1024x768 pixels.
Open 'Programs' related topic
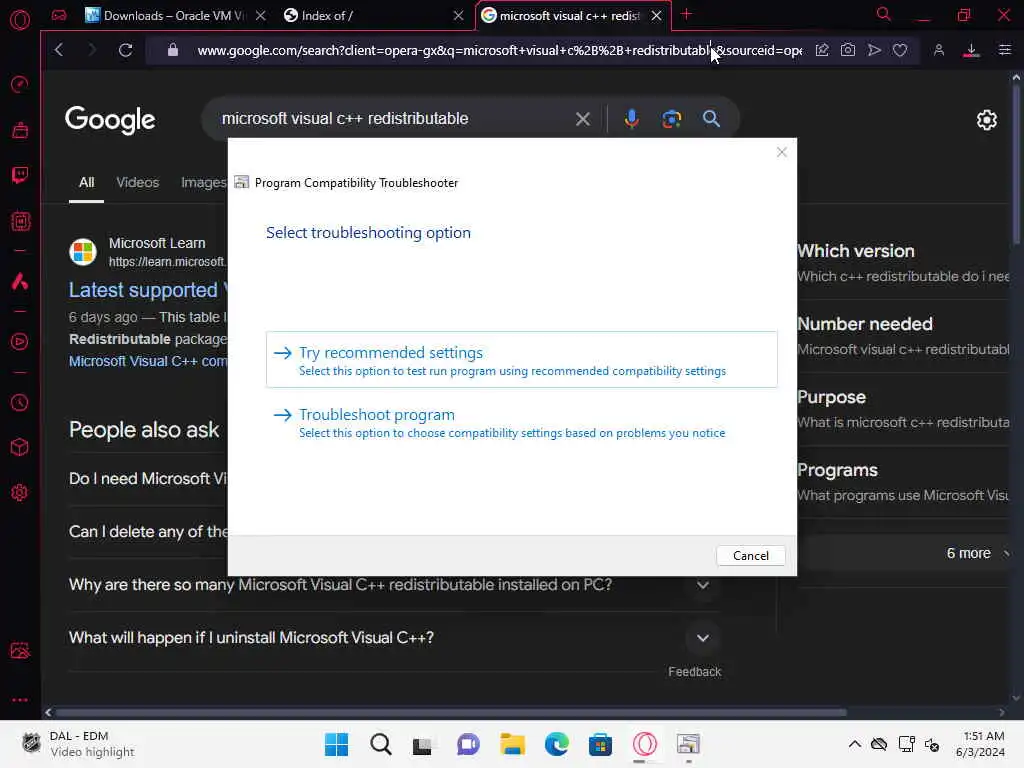coord(903,483)
